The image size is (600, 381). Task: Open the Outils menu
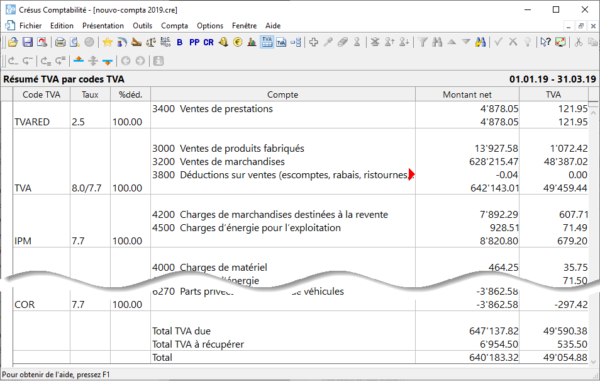[x=142, y=26]
